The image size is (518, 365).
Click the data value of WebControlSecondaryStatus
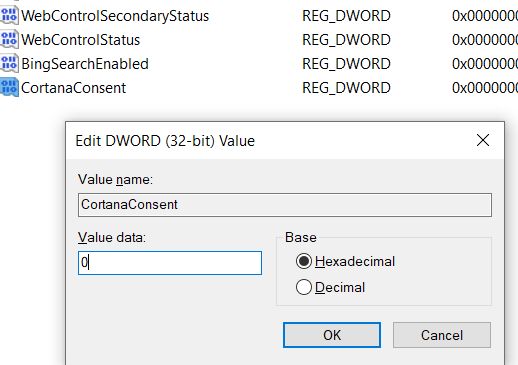[485, 16]
